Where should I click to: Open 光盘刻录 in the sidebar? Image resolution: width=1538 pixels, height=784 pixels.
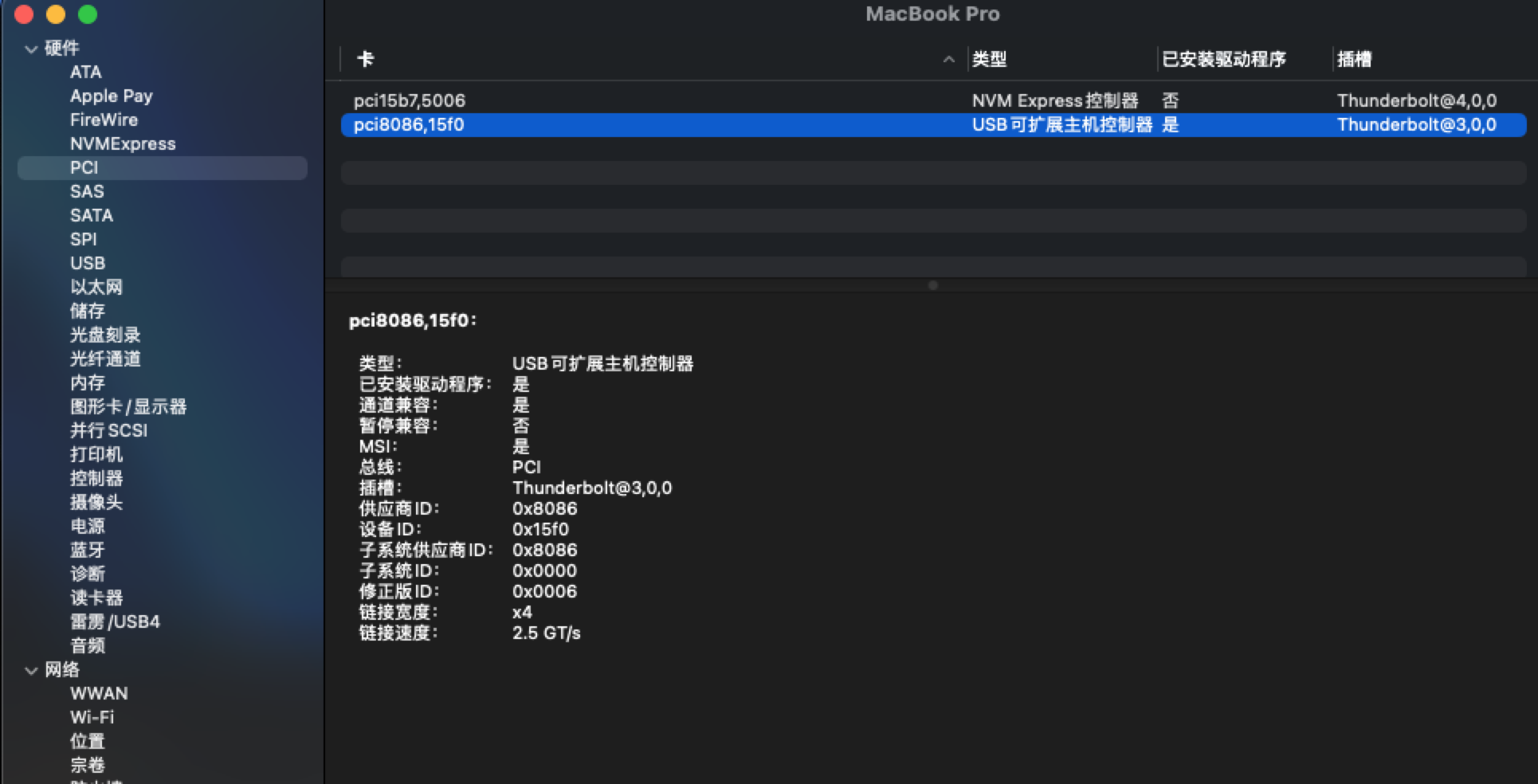point(104,335)
